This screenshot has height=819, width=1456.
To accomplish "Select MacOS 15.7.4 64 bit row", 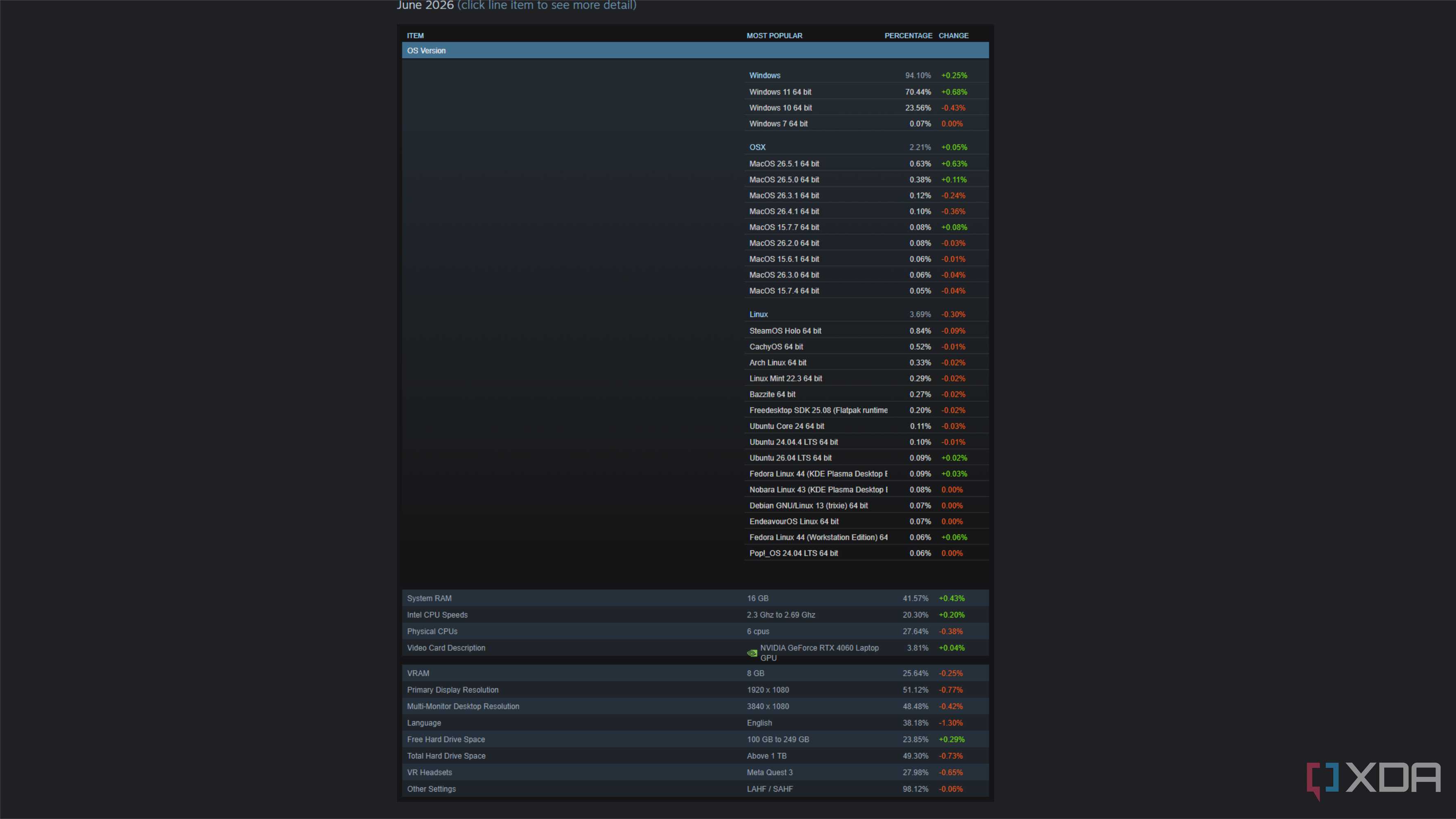I will (x=866, y=290).
